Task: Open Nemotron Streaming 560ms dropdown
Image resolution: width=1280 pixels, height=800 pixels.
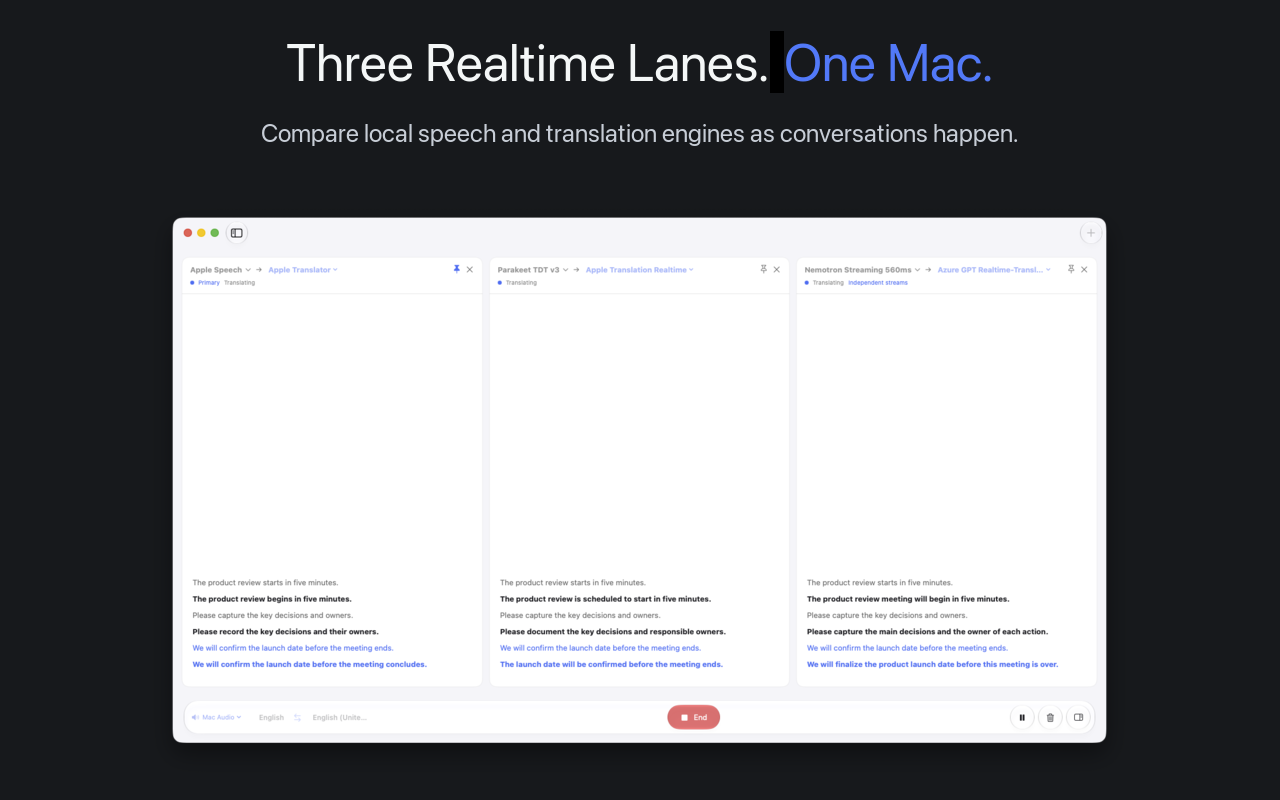Action: 863,270
